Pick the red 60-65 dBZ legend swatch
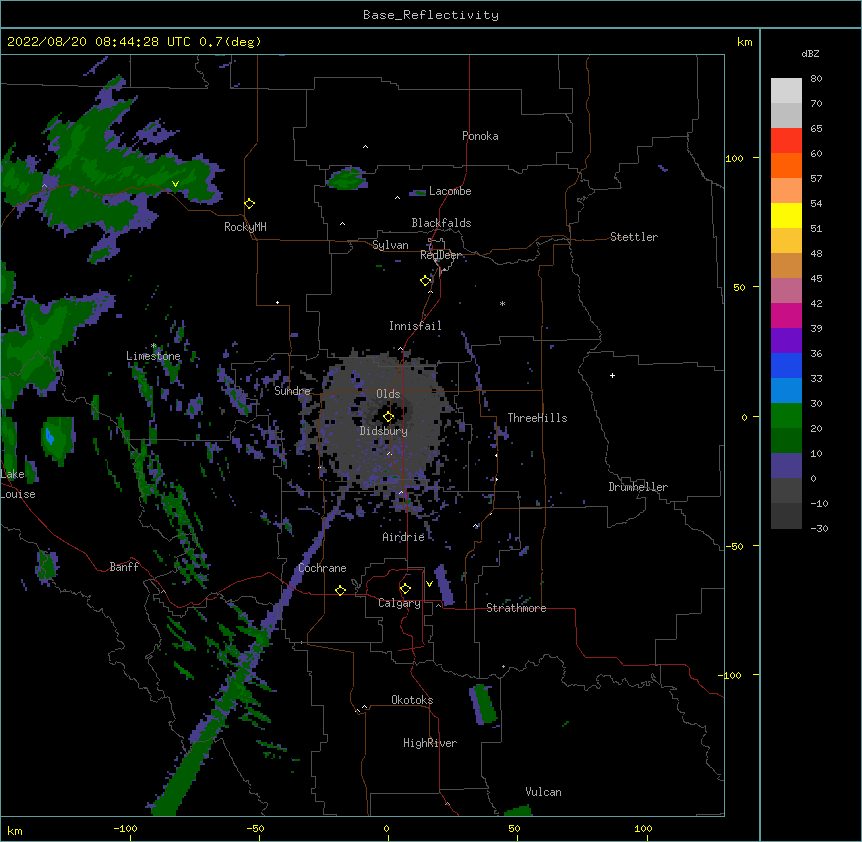The width and height of the screenshot is (862, 842). click(786, 141)
